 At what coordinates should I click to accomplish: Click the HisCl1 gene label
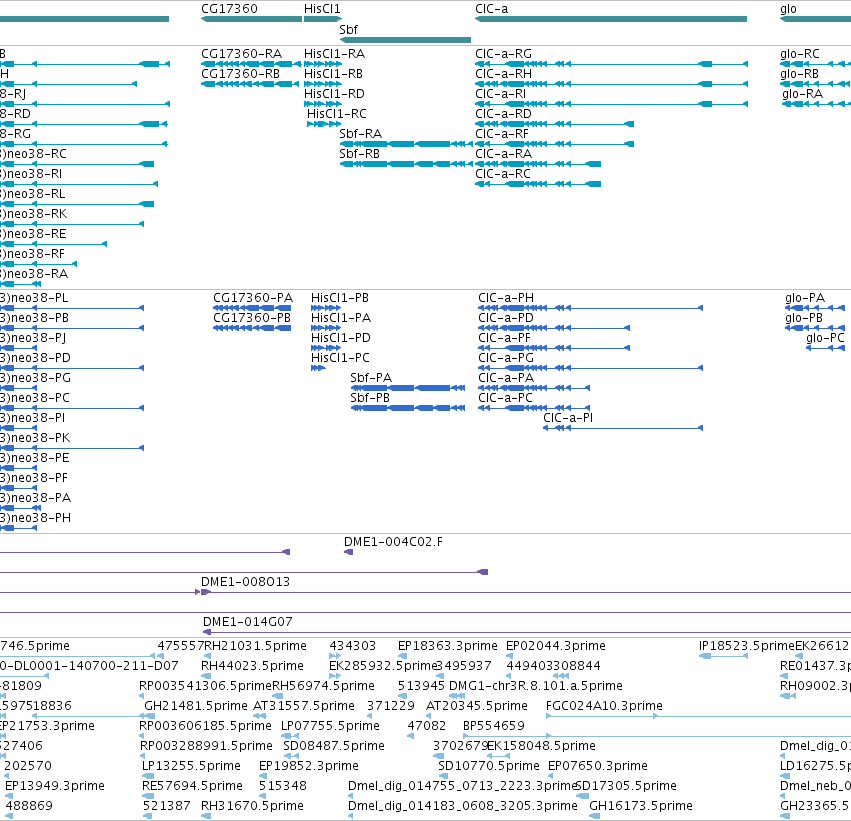tap(322, 9)
